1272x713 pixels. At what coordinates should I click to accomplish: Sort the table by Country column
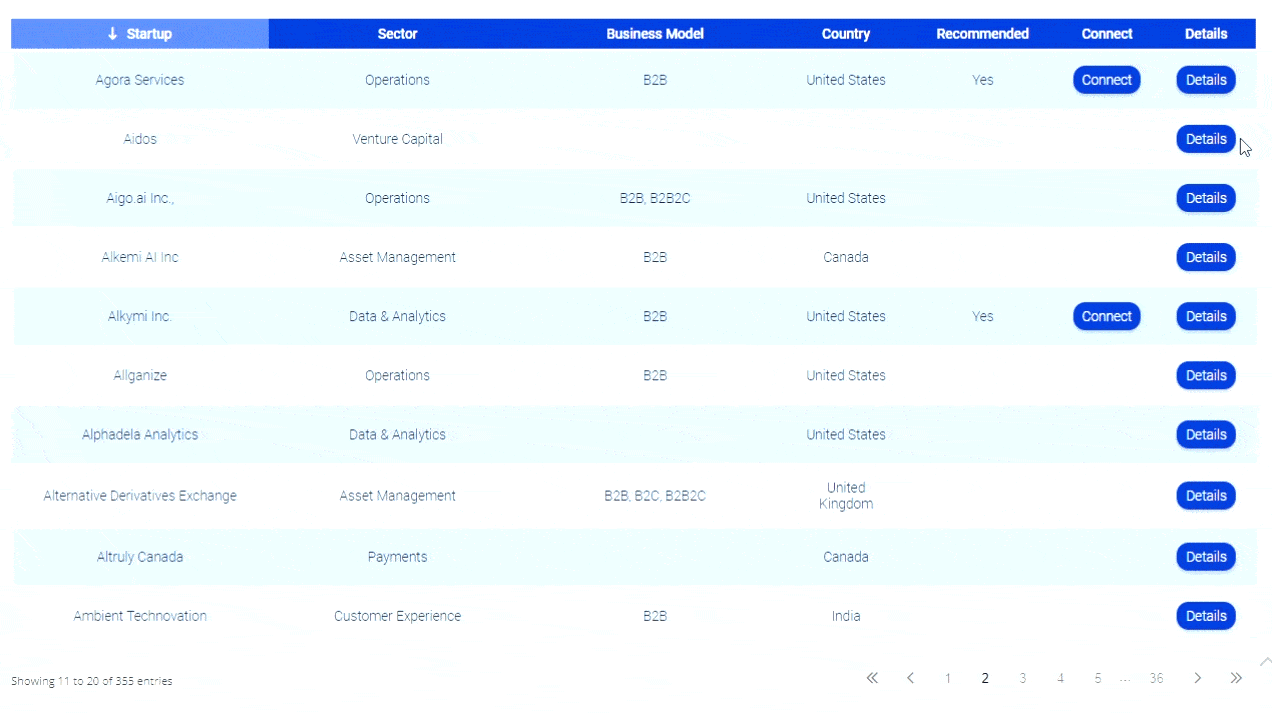[x=845, y=33]
